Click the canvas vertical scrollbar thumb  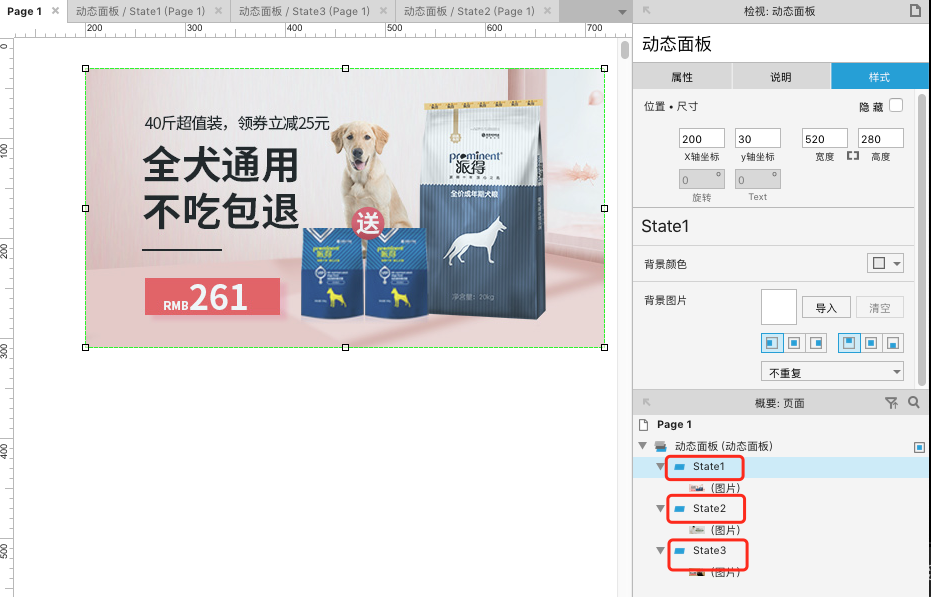coord(625,50)
